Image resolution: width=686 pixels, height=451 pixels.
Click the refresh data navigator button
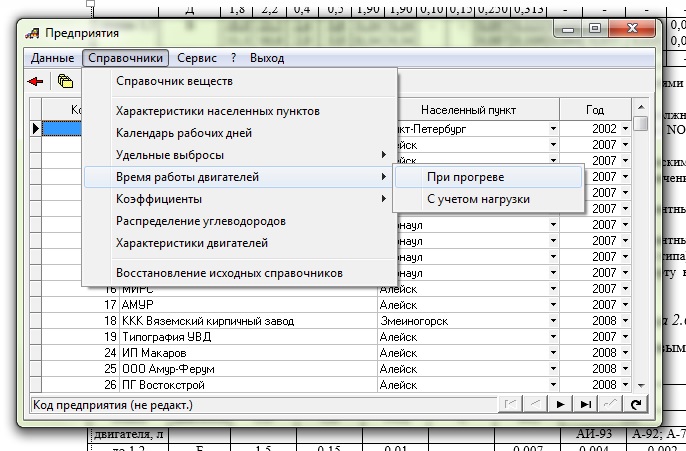pyautogui.click(x=633, y=404)
